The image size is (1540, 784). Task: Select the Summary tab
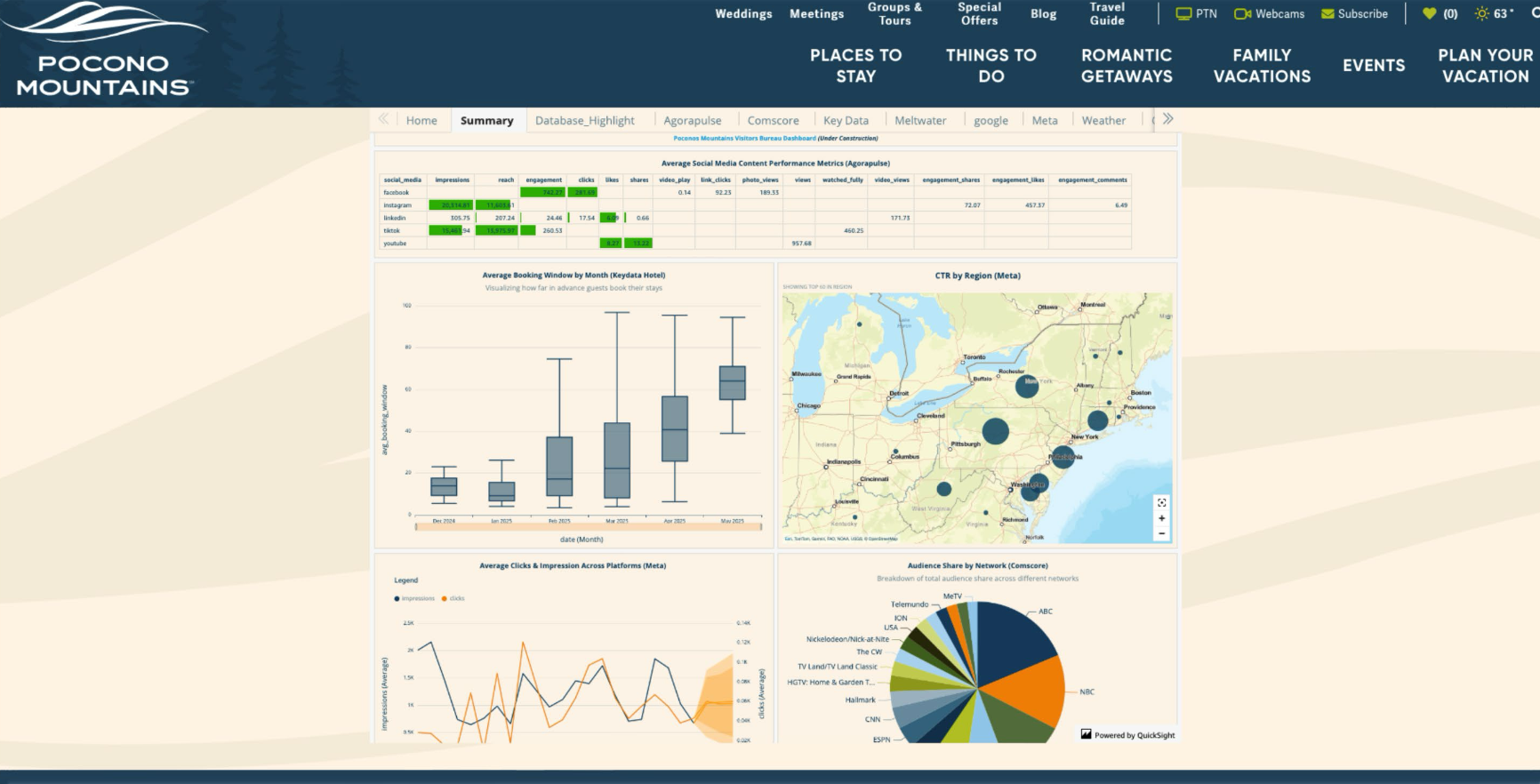pos(487,121)
